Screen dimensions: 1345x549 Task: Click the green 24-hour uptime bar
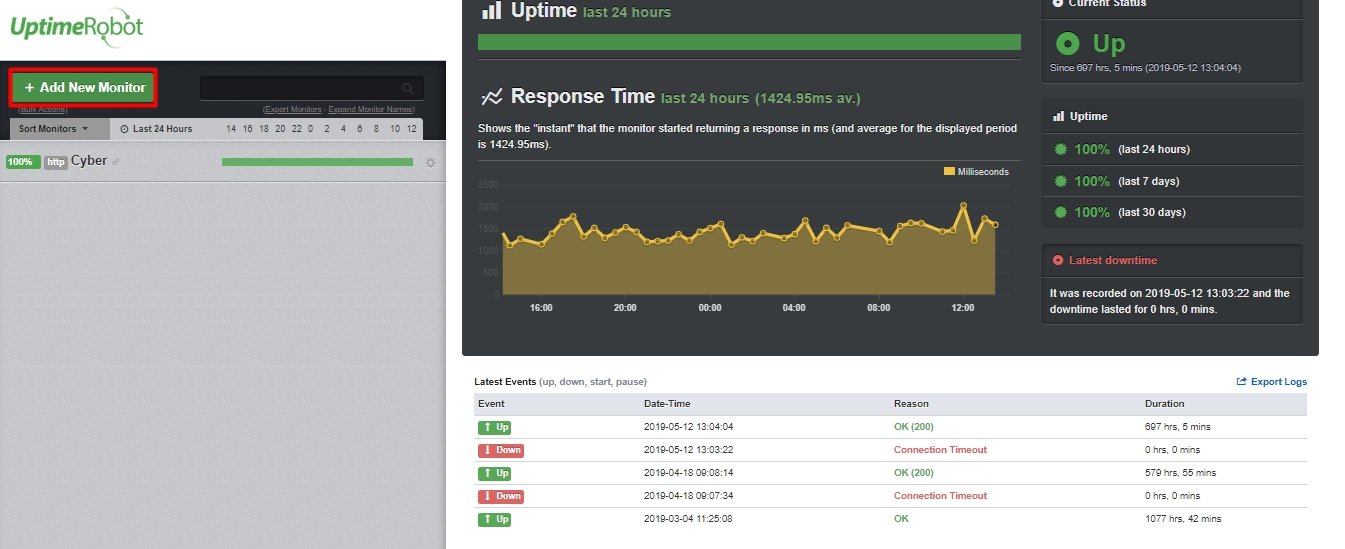pyautogui.click(x=749, y=42)
